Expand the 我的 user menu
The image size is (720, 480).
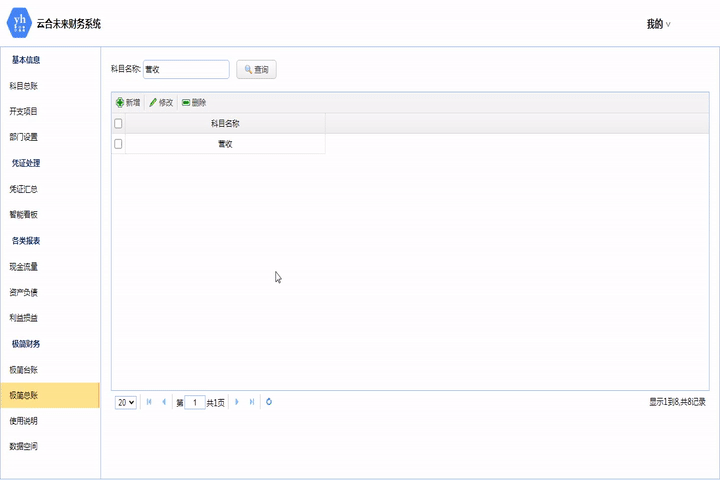[x=658, y=24]
